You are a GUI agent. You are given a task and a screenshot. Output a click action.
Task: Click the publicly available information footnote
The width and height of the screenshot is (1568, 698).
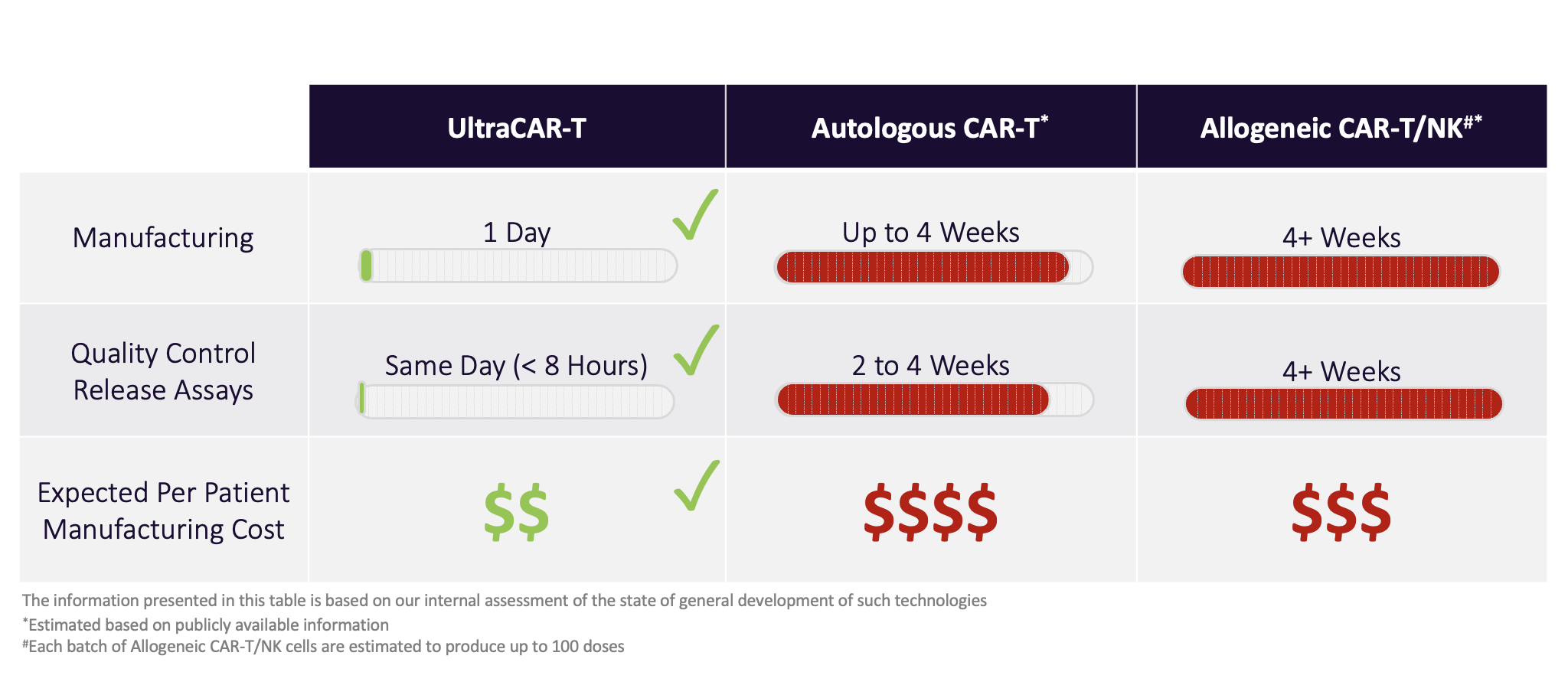207,625
